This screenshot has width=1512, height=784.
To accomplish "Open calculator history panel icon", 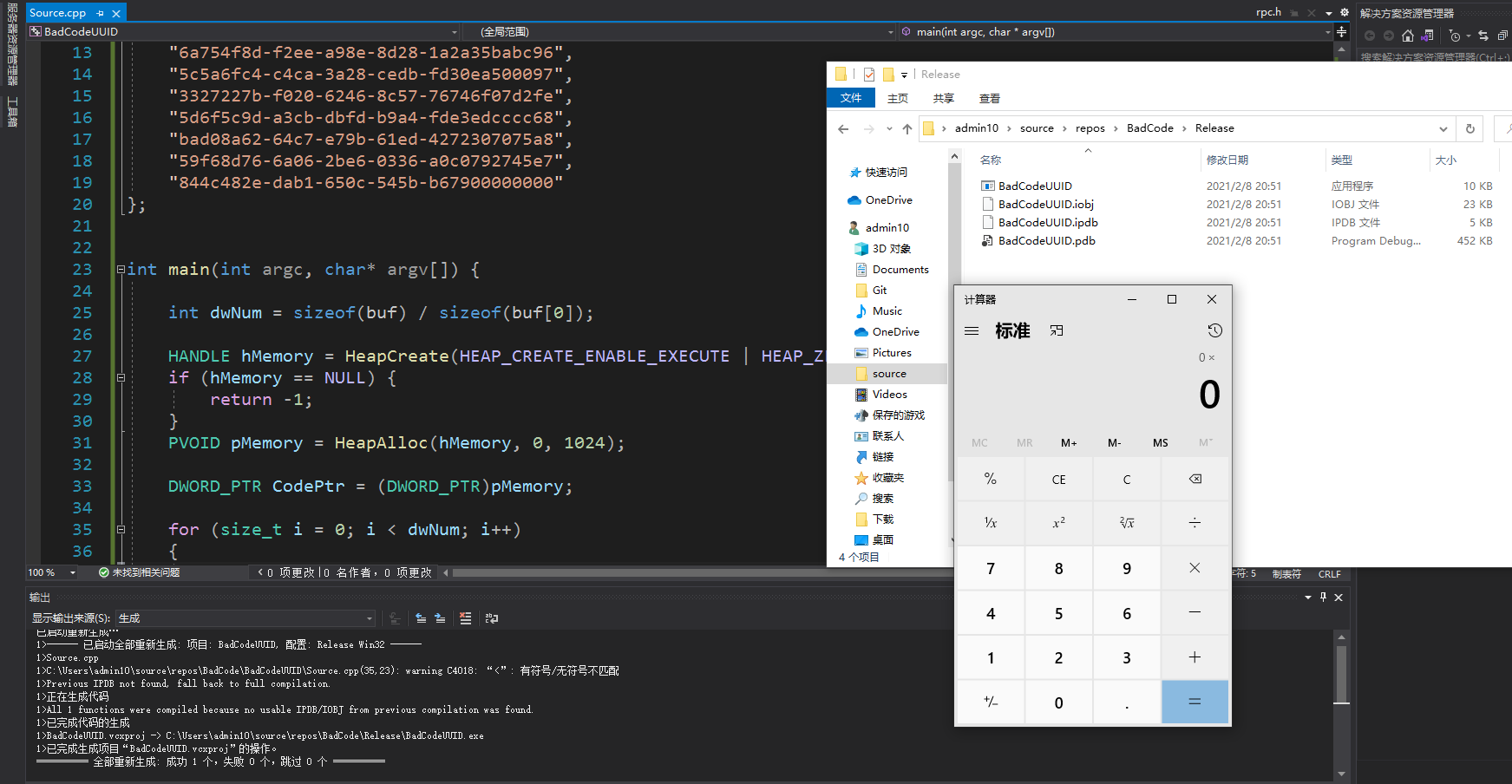I will (x=1214, y=330).
